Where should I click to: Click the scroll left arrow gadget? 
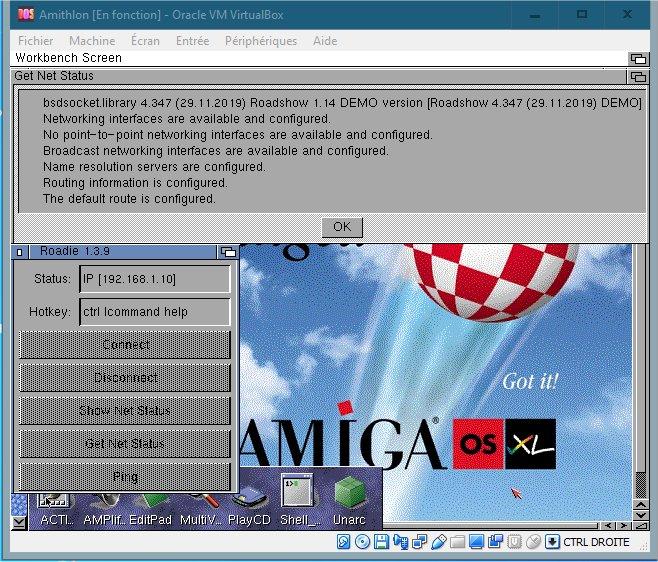click(608, 525)
